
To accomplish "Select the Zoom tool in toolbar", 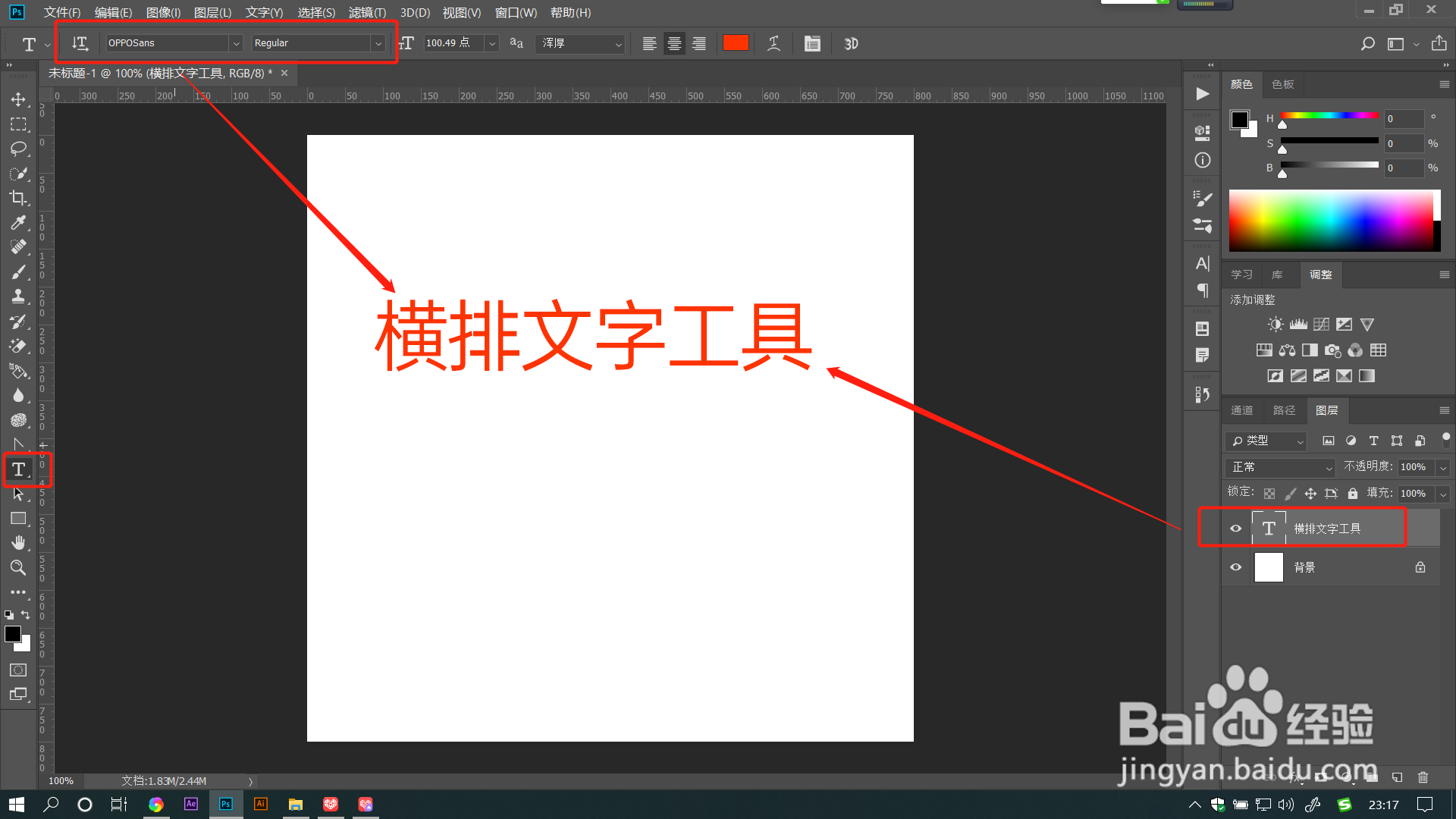I will coord(18,567).
